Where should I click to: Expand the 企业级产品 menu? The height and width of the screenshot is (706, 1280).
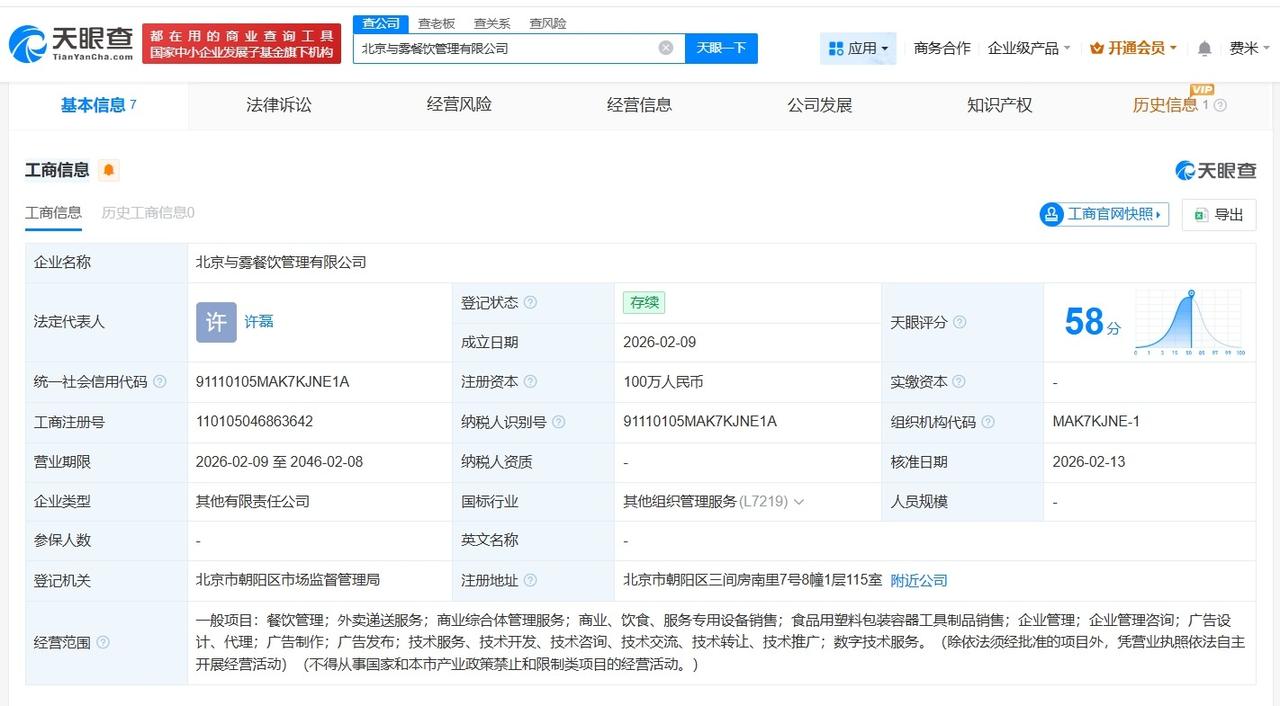(x=1029, y=48)
